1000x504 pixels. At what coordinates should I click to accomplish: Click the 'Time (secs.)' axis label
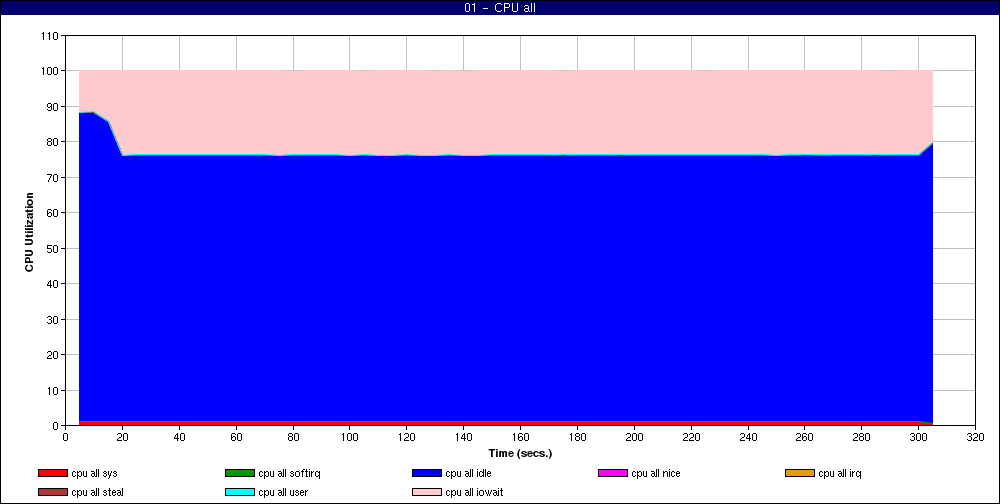pyautogui.click(x=520, y=454)
